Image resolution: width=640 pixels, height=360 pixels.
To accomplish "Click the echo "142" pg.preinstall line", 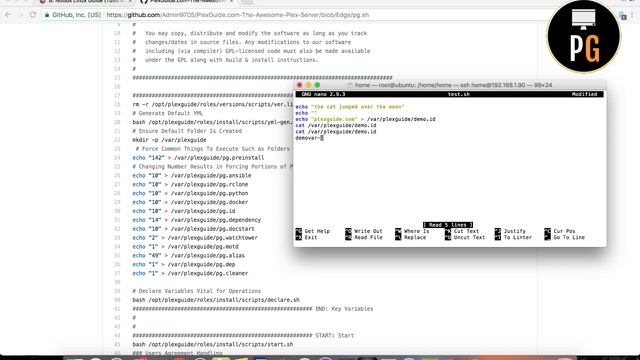I will 198,158.
